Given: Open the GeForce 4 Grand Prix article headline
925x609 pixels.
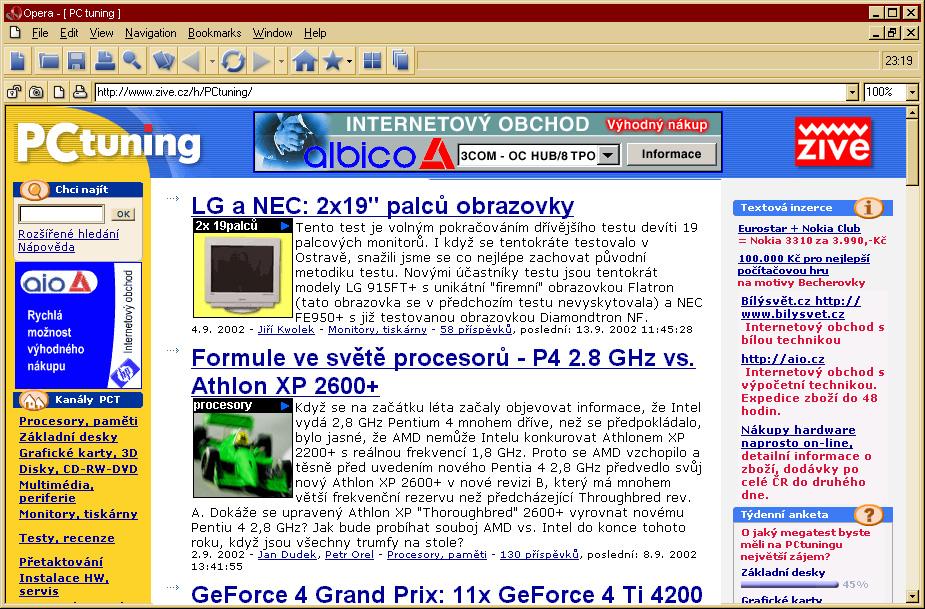Looking at the screenshot, I should pyautogui.click(x=447, y=594).
